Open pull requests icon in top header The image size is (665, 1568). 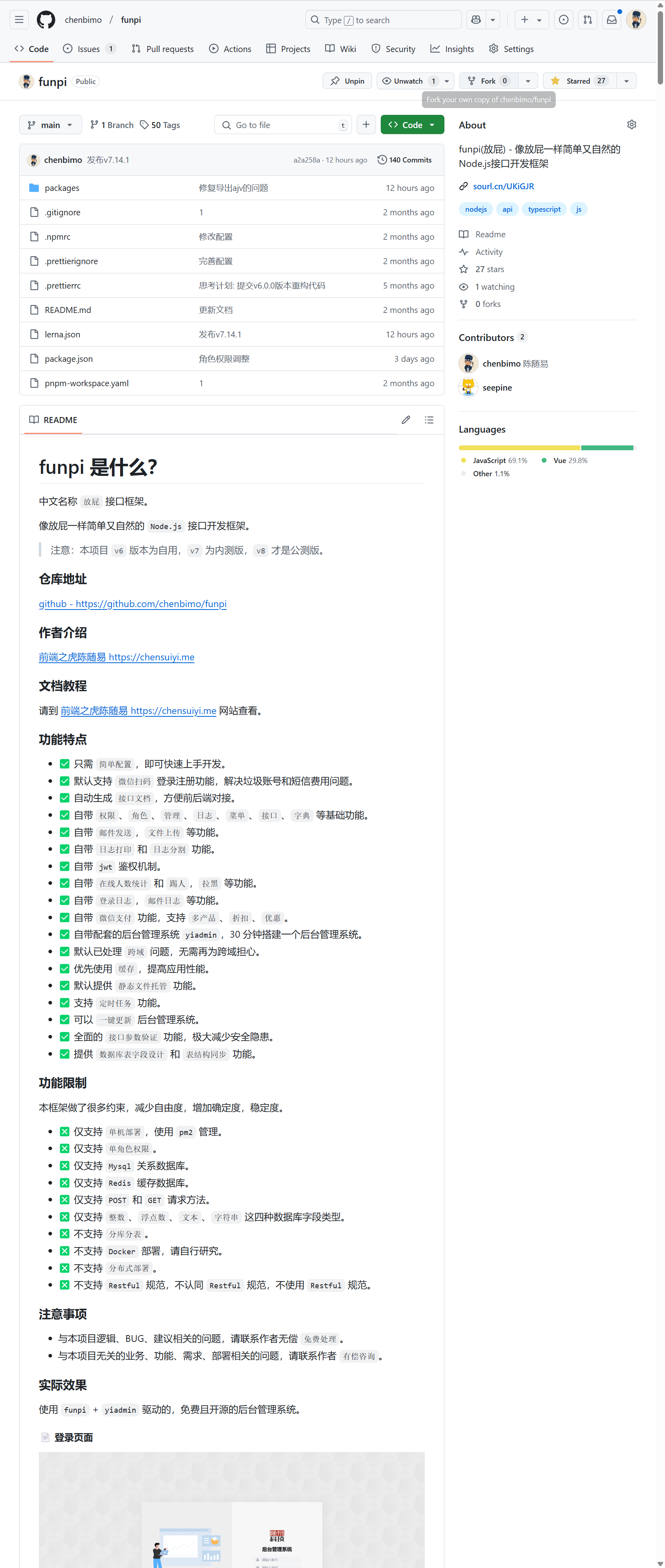588,20
